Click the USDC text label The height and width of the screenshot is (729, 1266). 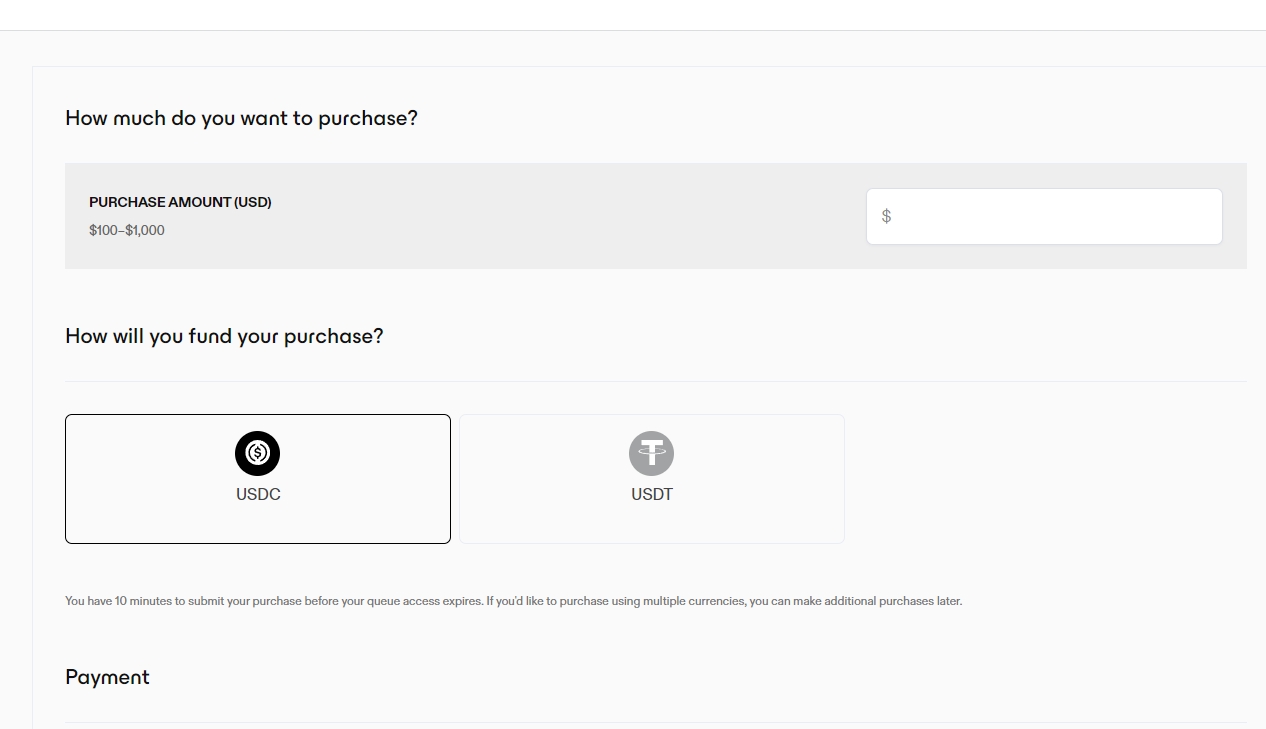coord(258,494)
